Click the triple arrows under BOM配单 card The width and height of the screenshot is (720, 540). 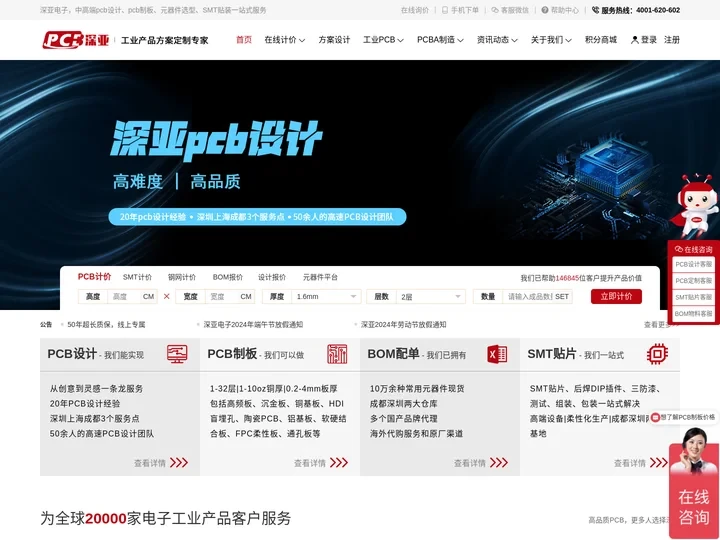(499, 462)
